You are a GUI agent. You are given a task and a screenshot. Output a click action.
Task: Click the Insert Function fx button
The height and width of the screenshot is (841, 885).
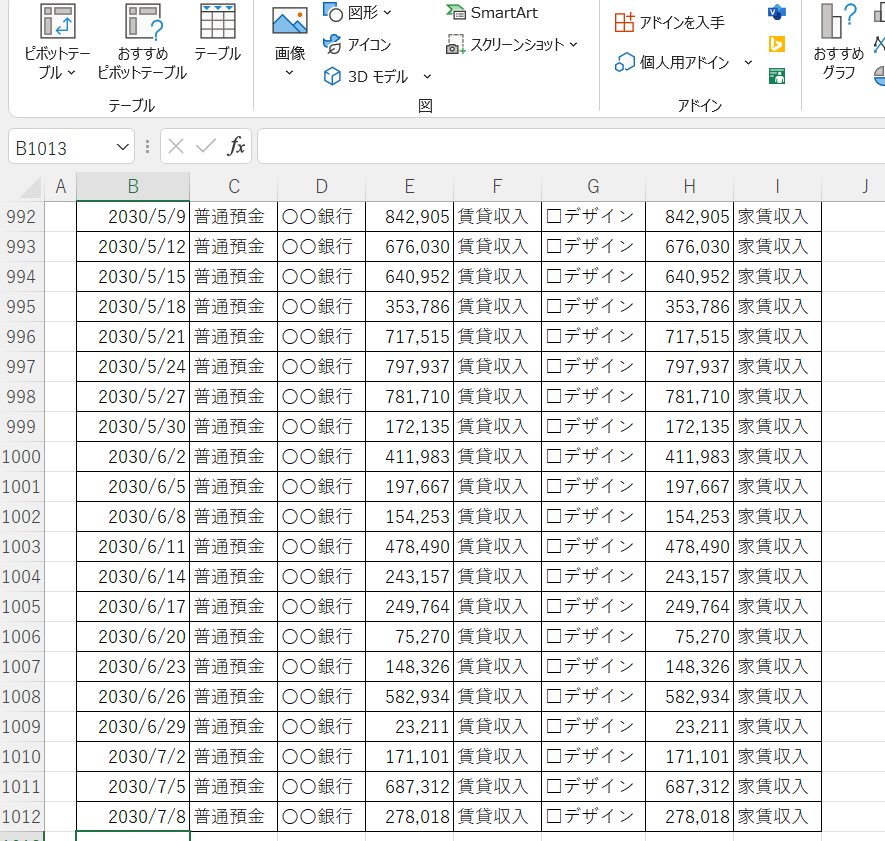pos(236,147)
